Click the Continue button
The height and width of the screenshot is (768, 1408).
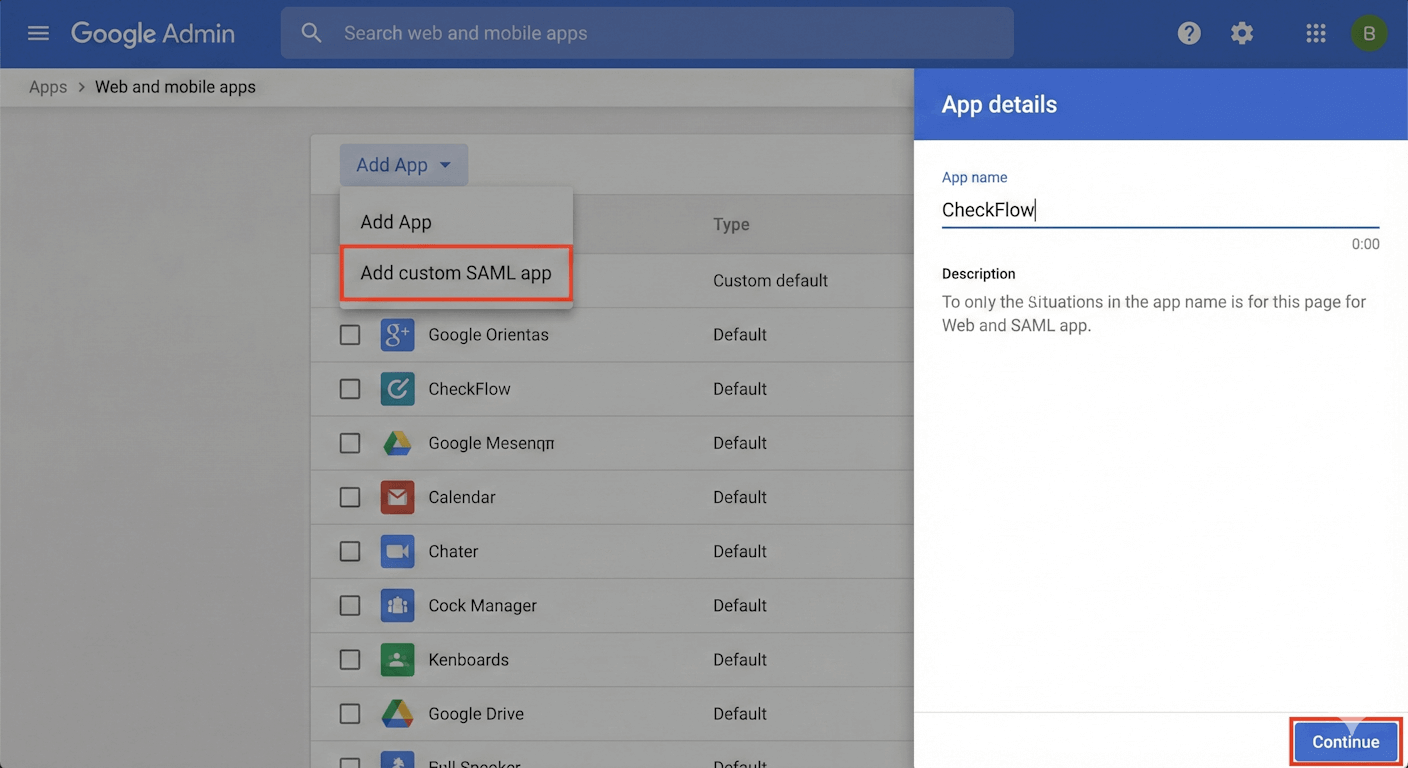point(1345,741)
